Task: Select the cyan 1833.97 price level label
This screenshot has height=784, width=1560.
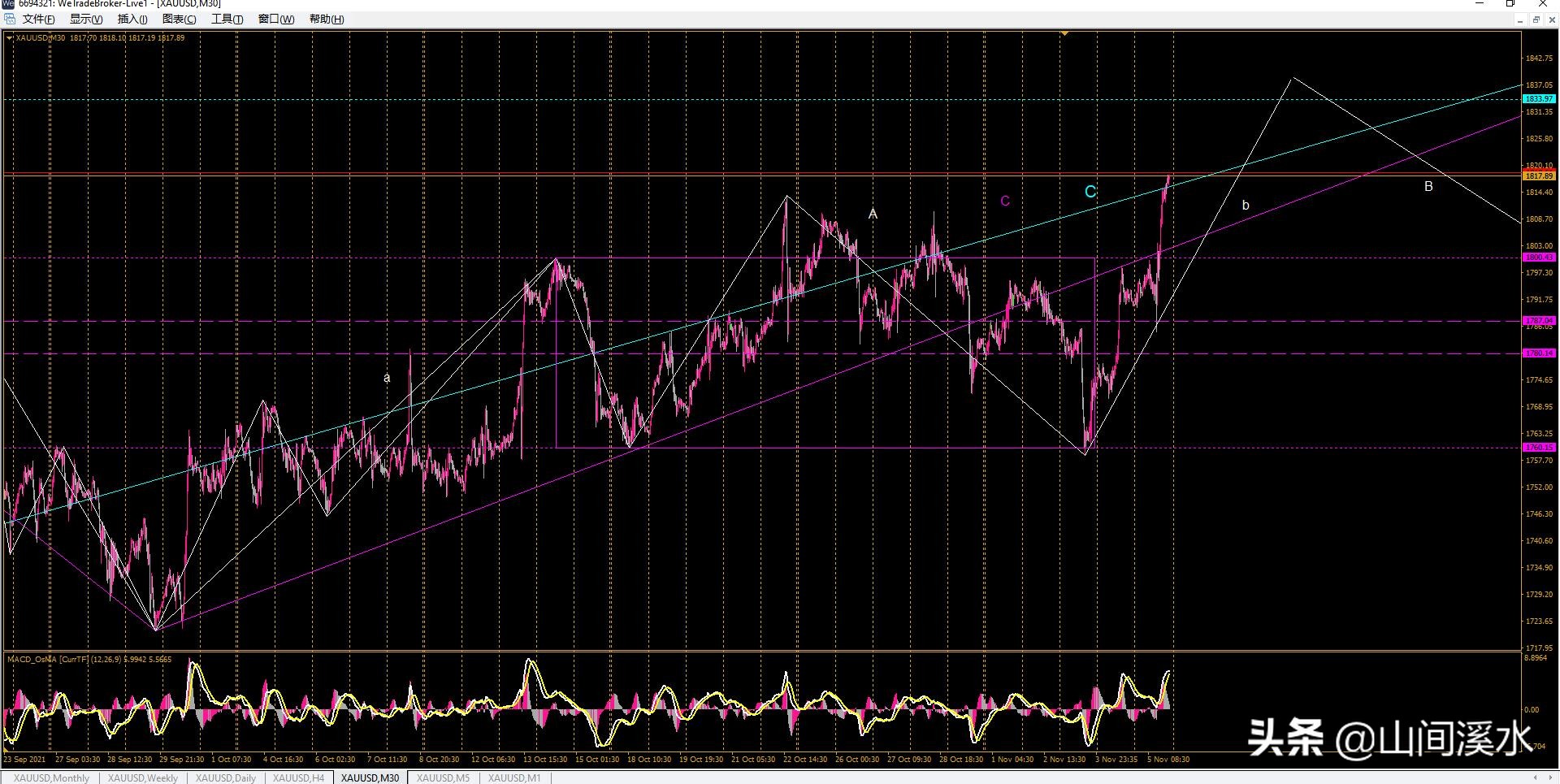Action: (x=1539, y=99)
